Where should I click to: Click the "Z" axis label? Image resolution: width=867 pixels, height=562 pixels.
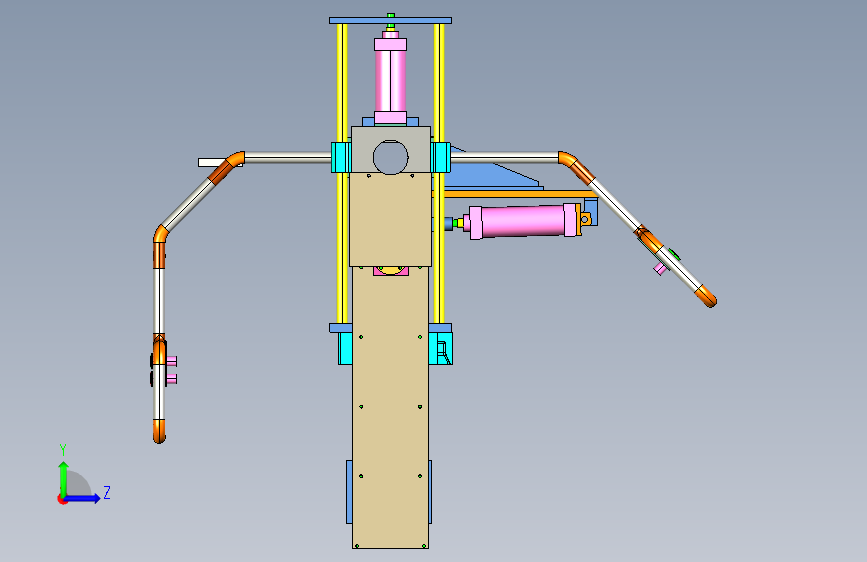tap(107, 492)
